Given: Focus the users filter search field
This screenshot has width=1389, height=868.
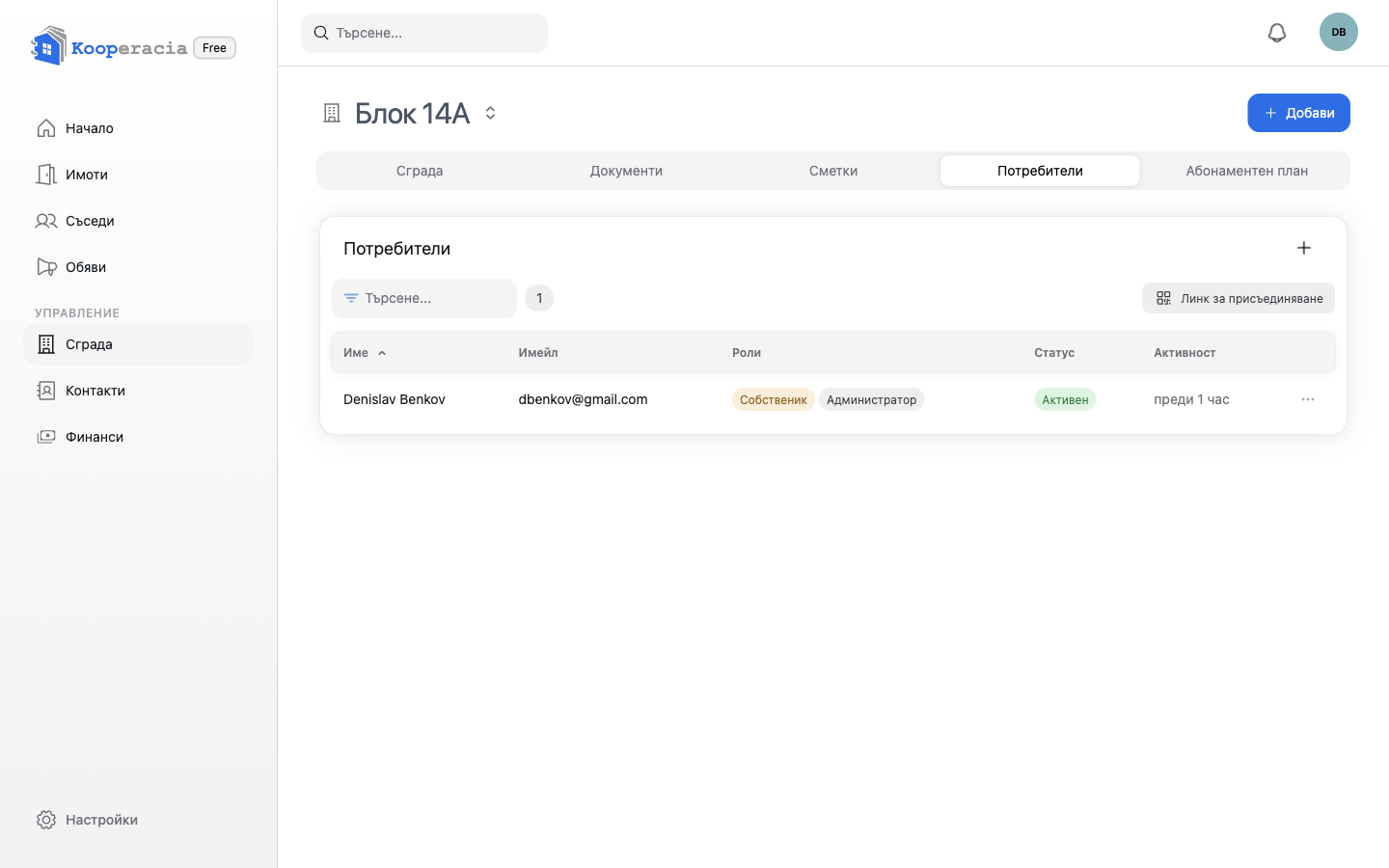Looking at the screenshot, I should pyautogui.click(x=424, y=298).
